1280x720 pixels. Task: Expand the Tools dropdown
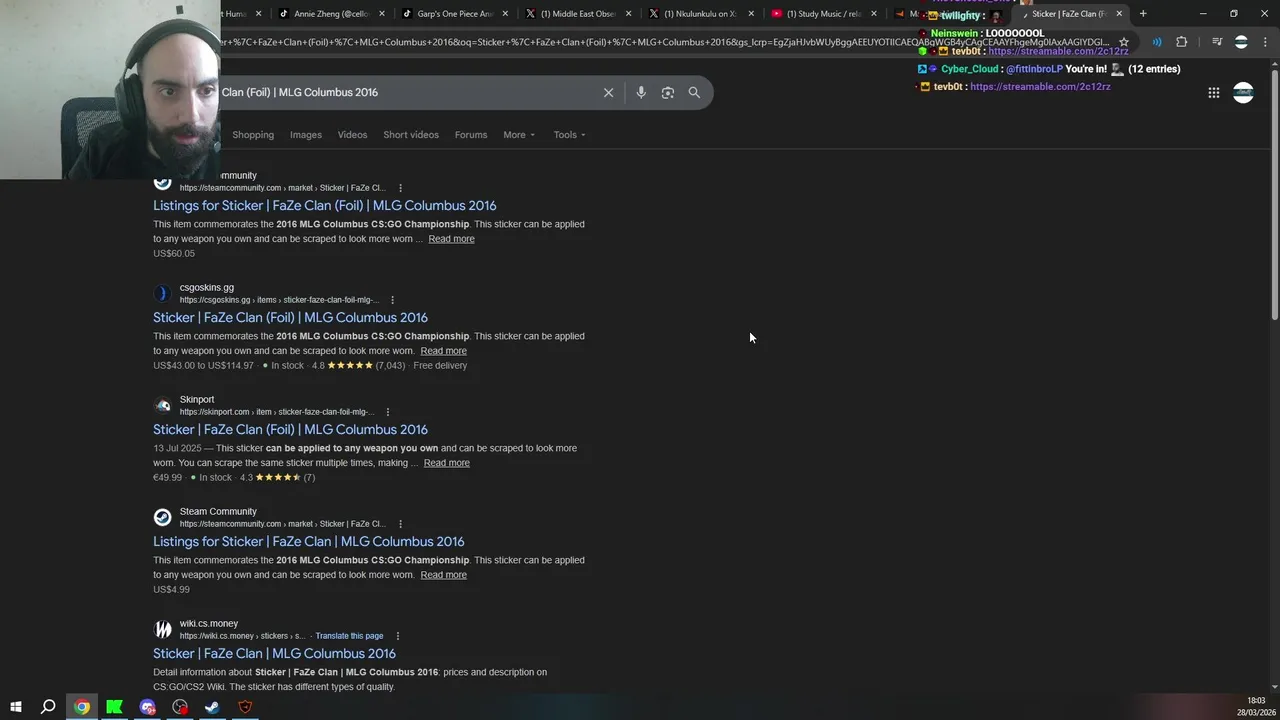[x=570, y=135]
